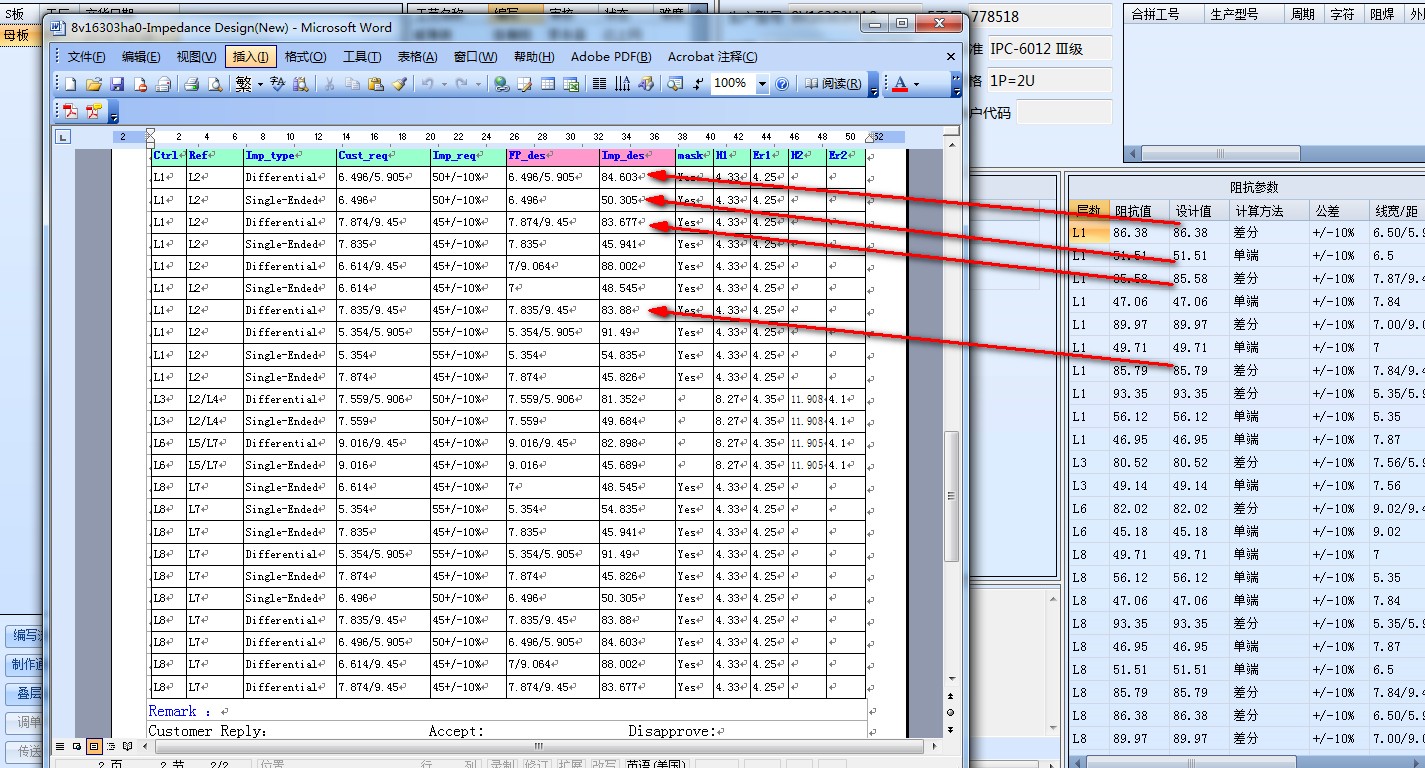The width and height of the screenshot is (1425, 768).
Task: Click value 88.002 in first L1 Differential row
Action: tap(620, 266)
